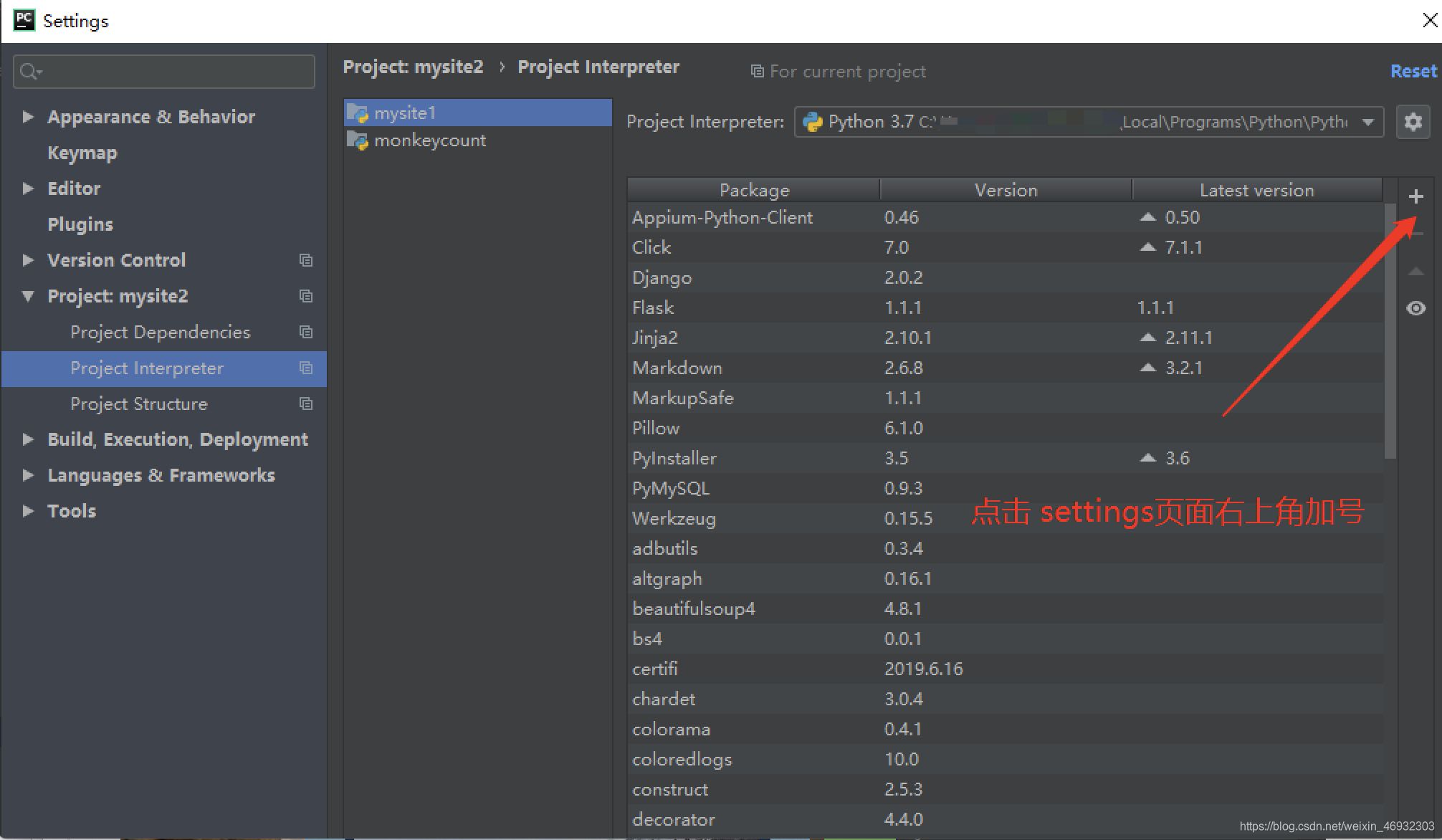Open the Plugins settings page
Image resolution: width=1442 pixels, height=840 pixels.
click(80, 224)
